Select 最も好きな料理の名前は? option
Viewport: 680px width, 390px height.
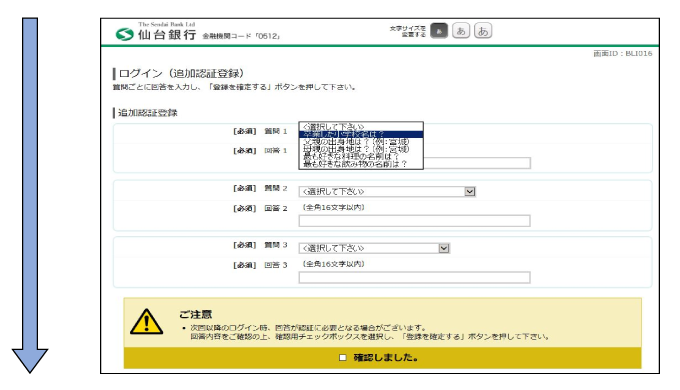(361, 157)
